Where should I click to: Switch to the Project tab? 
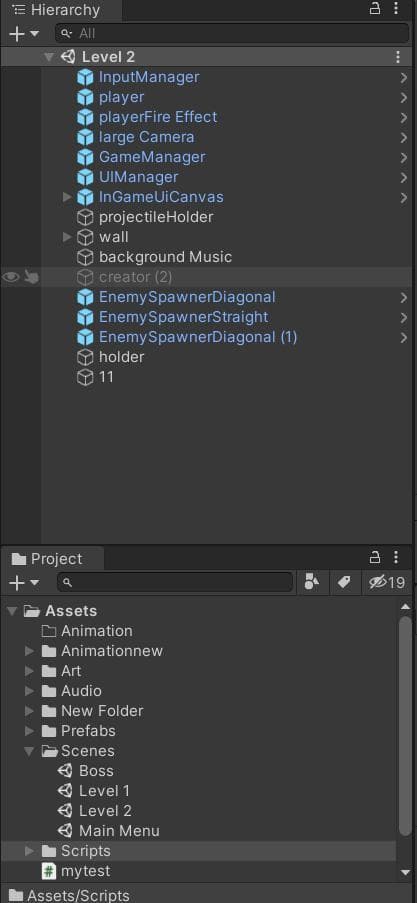(47, 559)
